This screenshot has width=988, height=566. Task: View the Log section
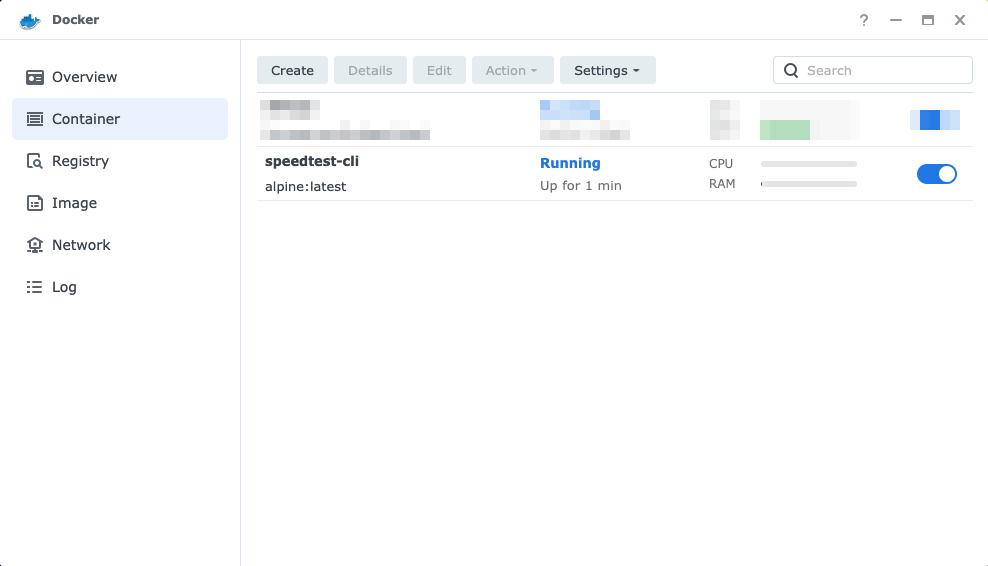click(120, 287)
